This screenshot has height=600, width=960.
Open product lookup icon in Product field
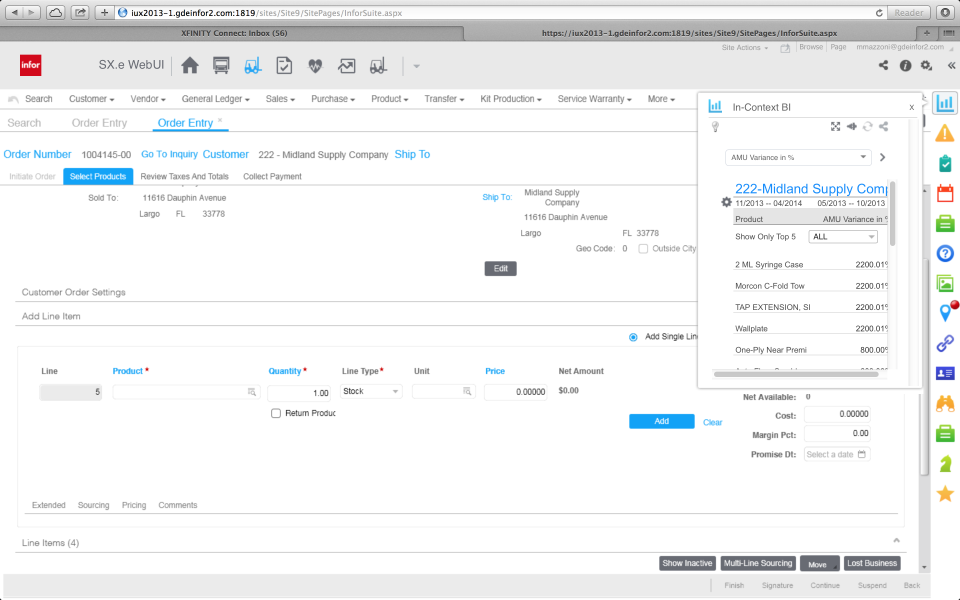tap(252, 392)
